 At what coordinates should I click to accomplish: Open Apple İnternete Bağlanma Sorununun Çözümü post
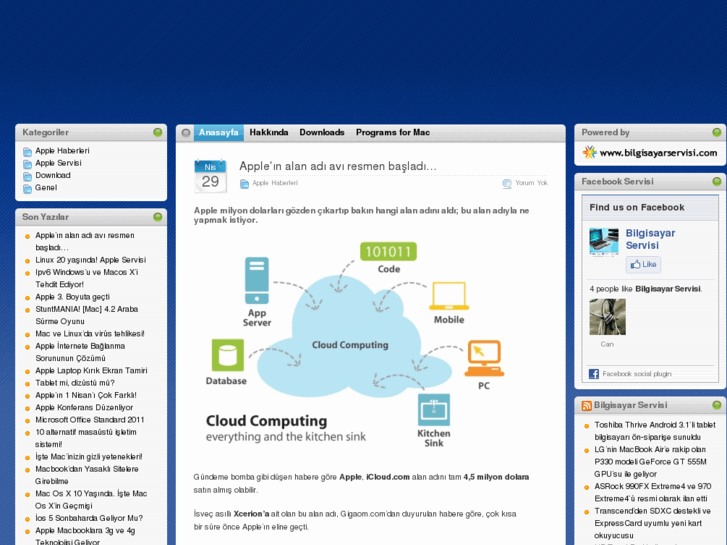80,352
